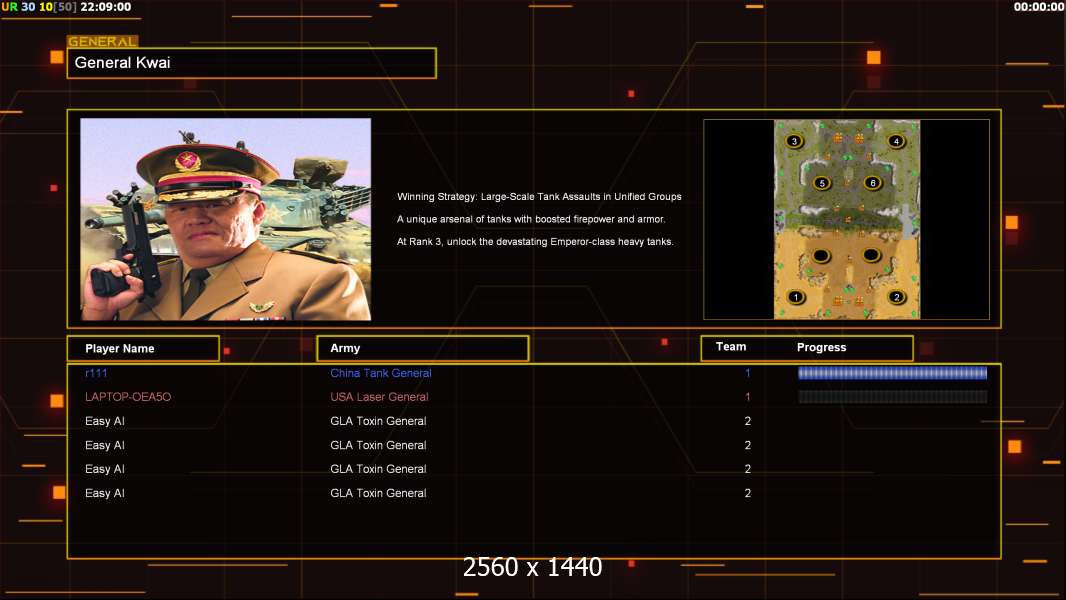This screenshot has height=600, width=1066.
Task: Select start position 6 marker
Action: click(872, 183)
